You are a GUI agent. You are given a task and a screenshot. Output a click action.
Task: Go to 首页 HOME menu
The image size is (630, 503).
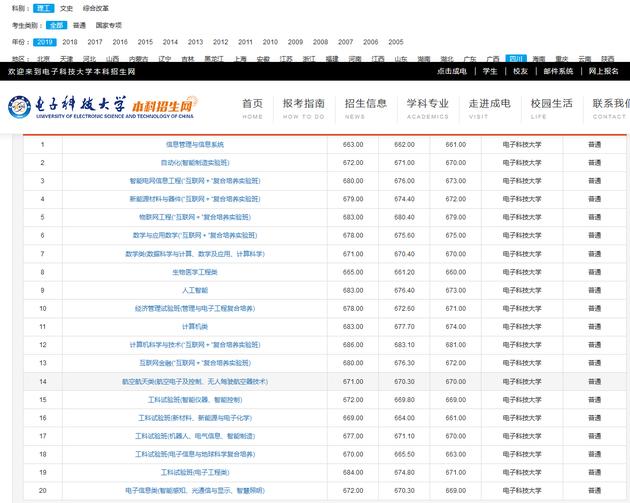point(252,108)
